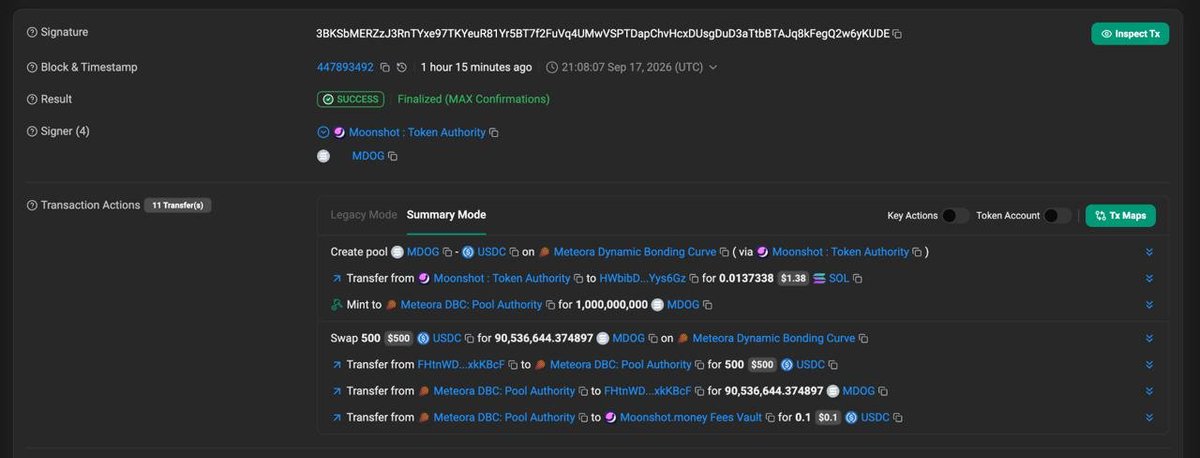The width and height of the screenshot is (1200, 458).
Task: Toggle the Key Actions switch
Action: [956, 215]
